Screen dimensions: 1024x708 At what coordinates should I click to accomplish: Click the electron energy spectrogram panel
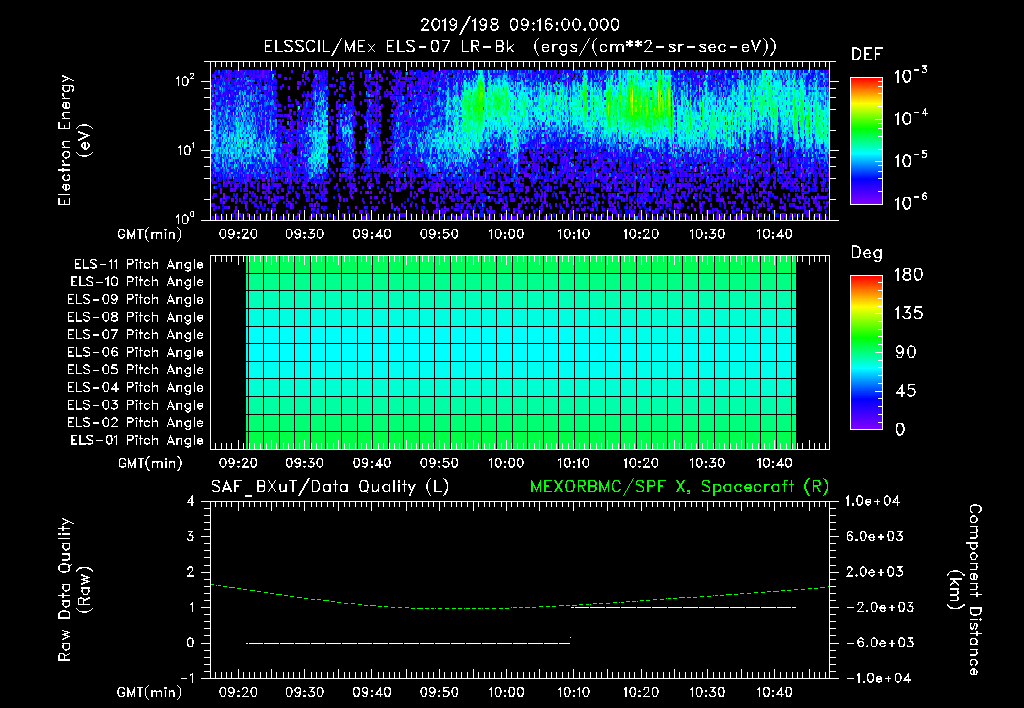(520, 141)
